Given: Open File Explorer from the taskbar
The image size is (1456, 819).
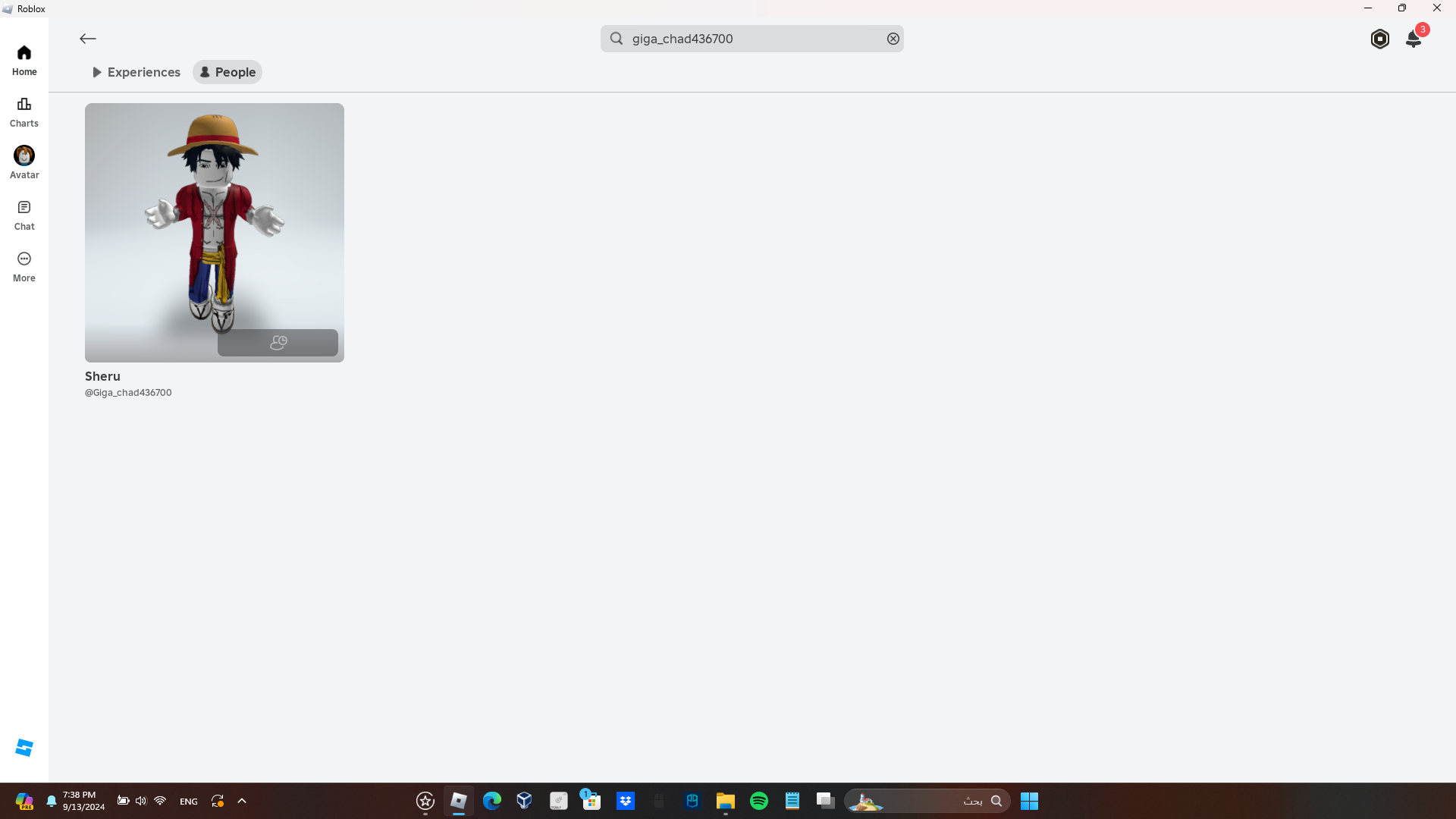Looking at the screenshot, I should pyautogui.click(x=726, y=801).
